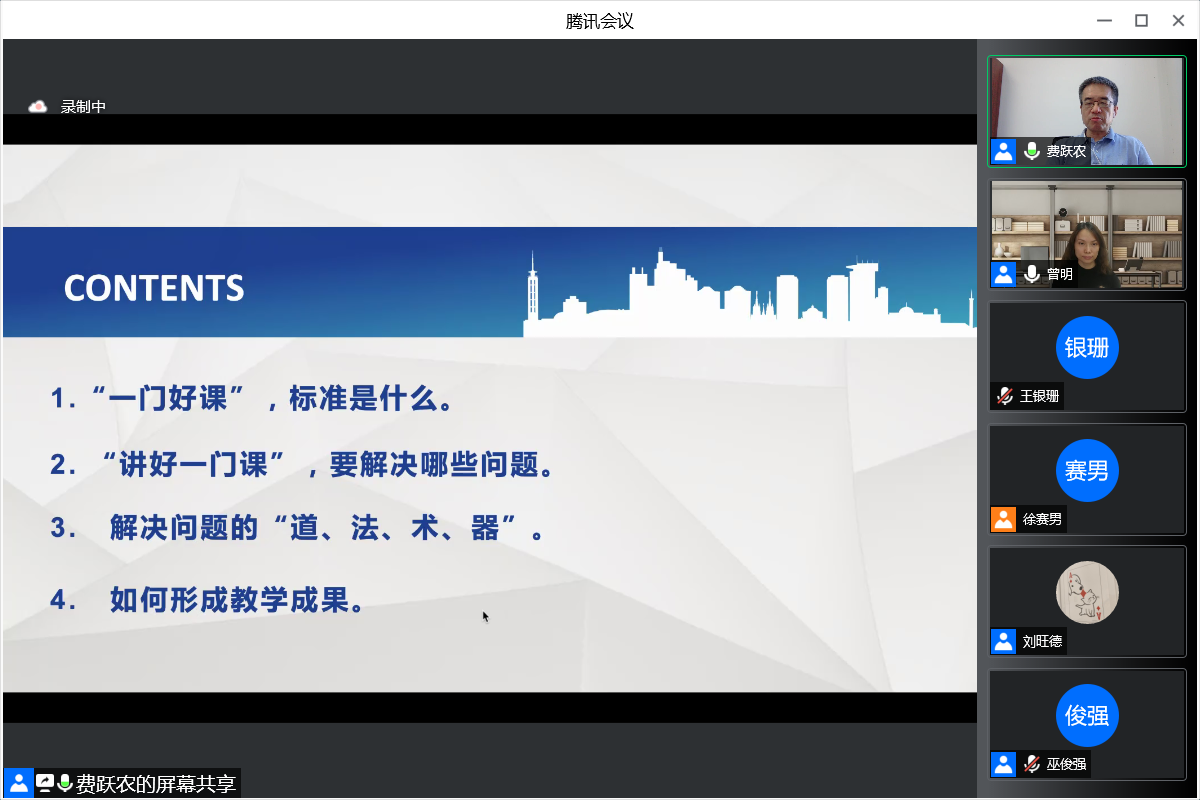Click 刘旺德's playing card avatar
The width and height of the screenshot is (1200, 800).
(1087, 593)
